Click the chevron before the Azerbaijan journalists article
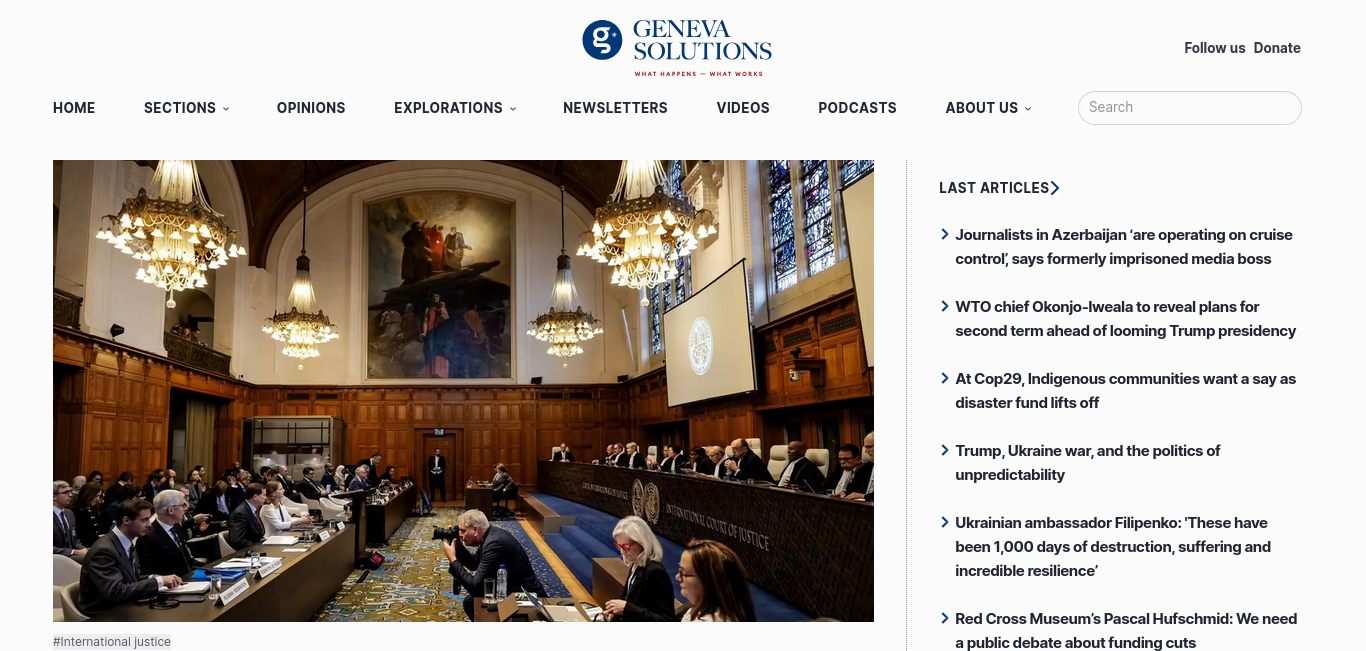The height and width of the screenshot is (651, 1366). tap(945, 234)
